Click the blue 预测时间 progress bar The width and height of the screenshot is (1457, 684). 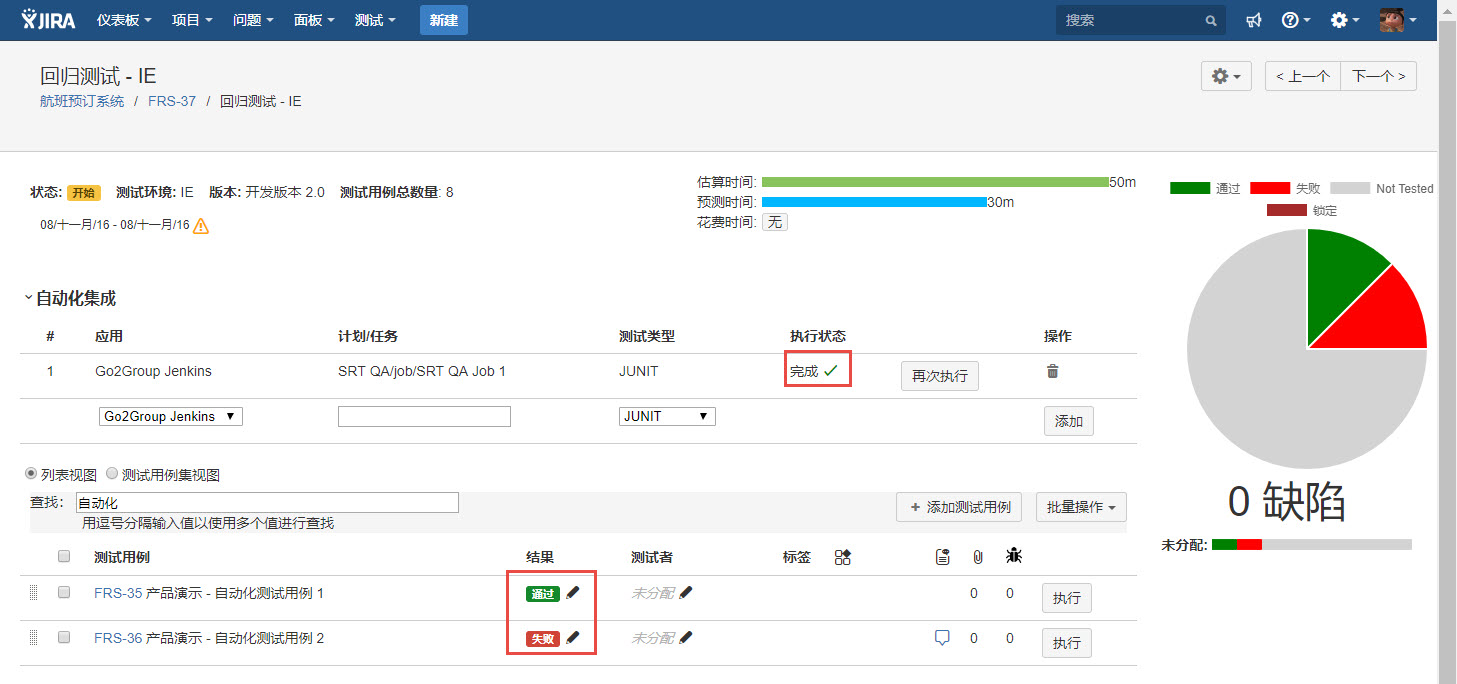coord(874,202)
